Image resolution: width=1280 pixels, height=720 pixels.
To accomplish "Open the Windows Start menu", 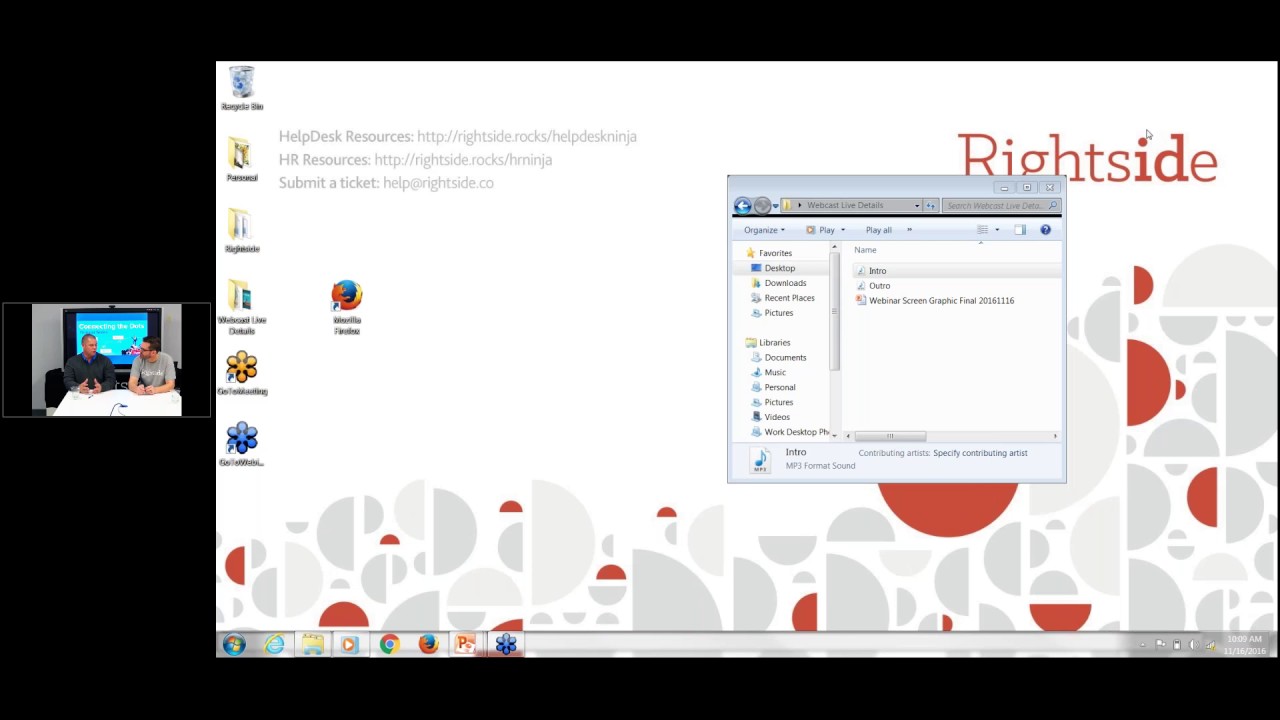I will [x=234, y=645].
